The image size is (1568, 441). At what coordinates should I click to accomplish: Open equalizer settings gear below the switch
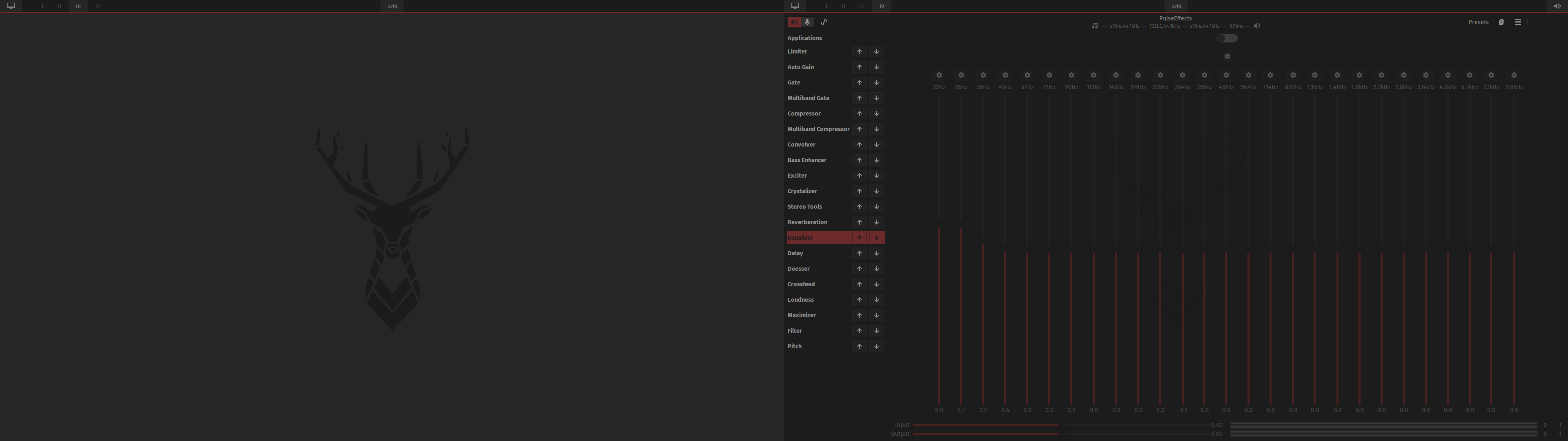click(x=1227, y=57)
